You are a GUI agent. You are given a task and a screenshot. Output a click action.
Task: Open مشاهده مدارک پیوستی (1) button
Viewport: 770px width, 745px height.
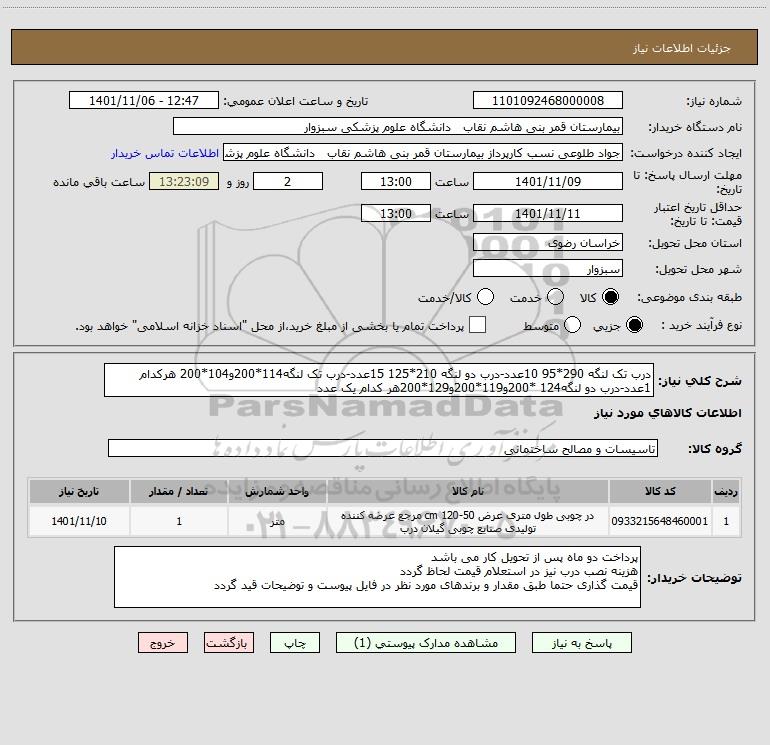coord(426,642)
